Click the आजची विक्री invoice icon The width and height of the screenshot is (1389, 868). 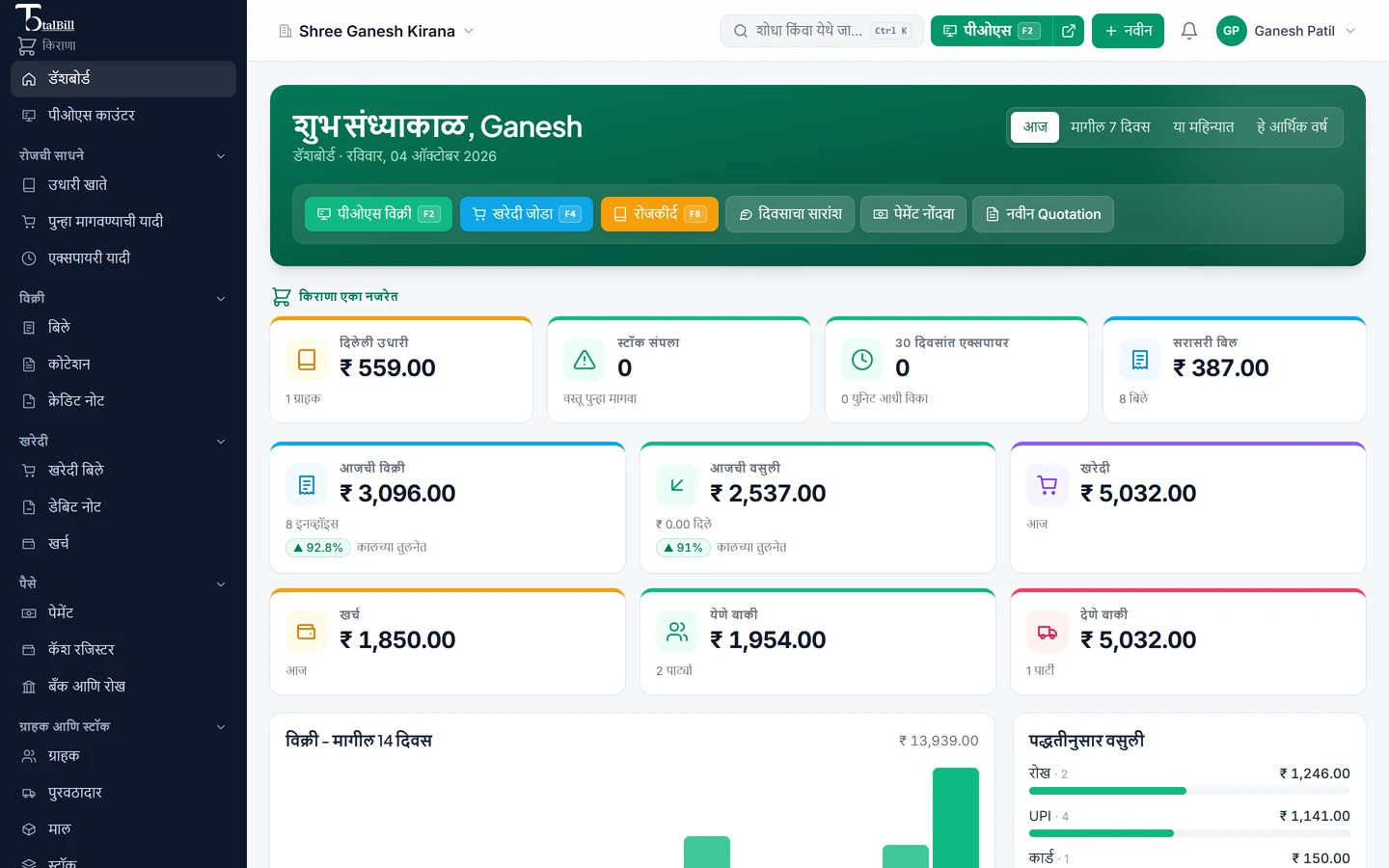click(x=307, y=485)
